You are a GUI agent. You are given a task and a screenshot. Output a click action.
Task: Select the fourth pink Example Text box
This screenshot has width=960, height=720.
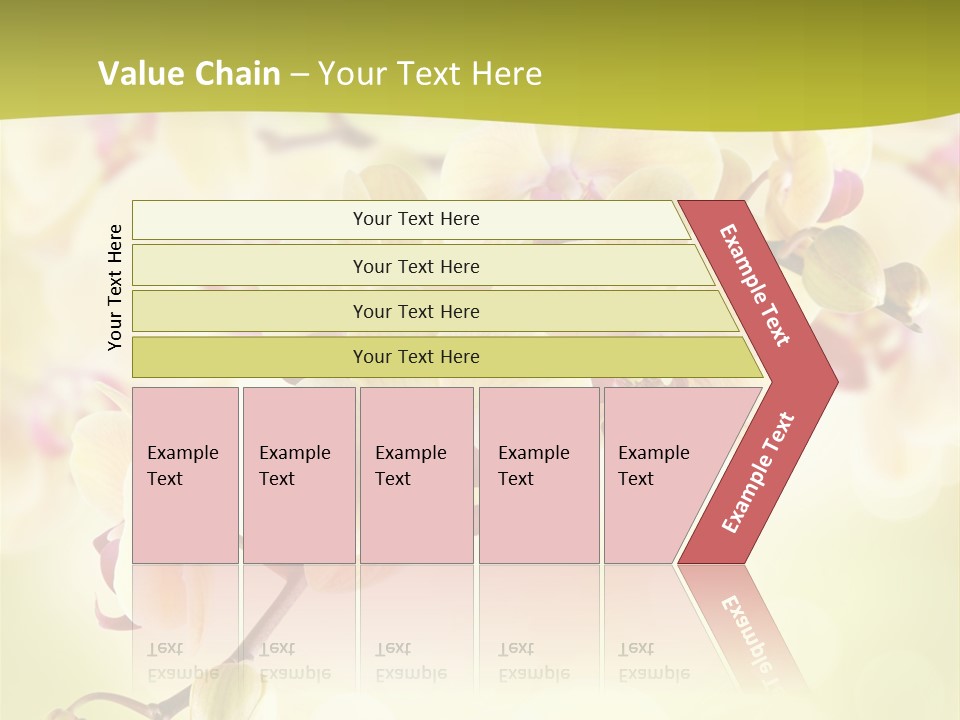click(x=538, y=474)
